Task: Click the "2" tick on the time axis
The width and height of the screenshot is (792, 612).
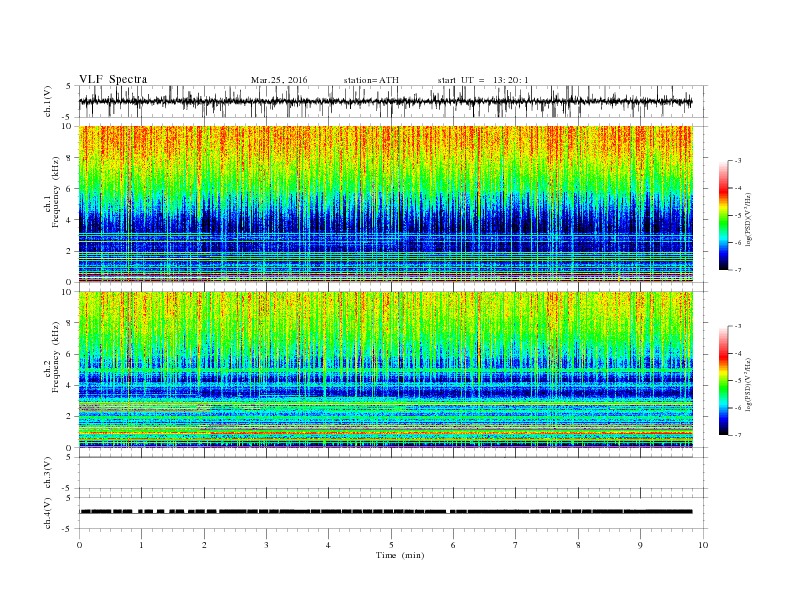Action: point(204,545)
